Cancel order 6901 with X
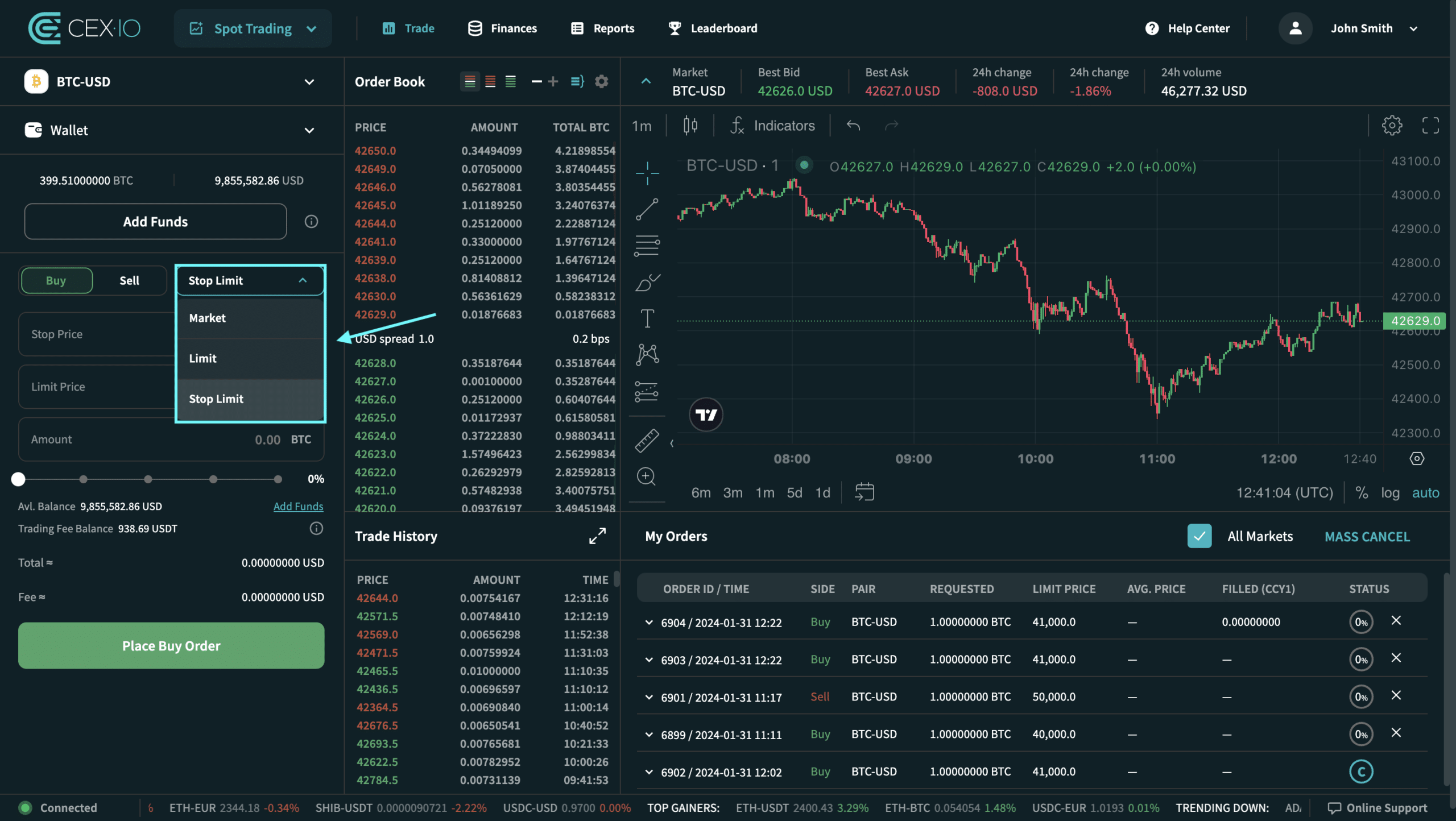The height and width of the screenshot is (821, 1456). click(1396, 695)
